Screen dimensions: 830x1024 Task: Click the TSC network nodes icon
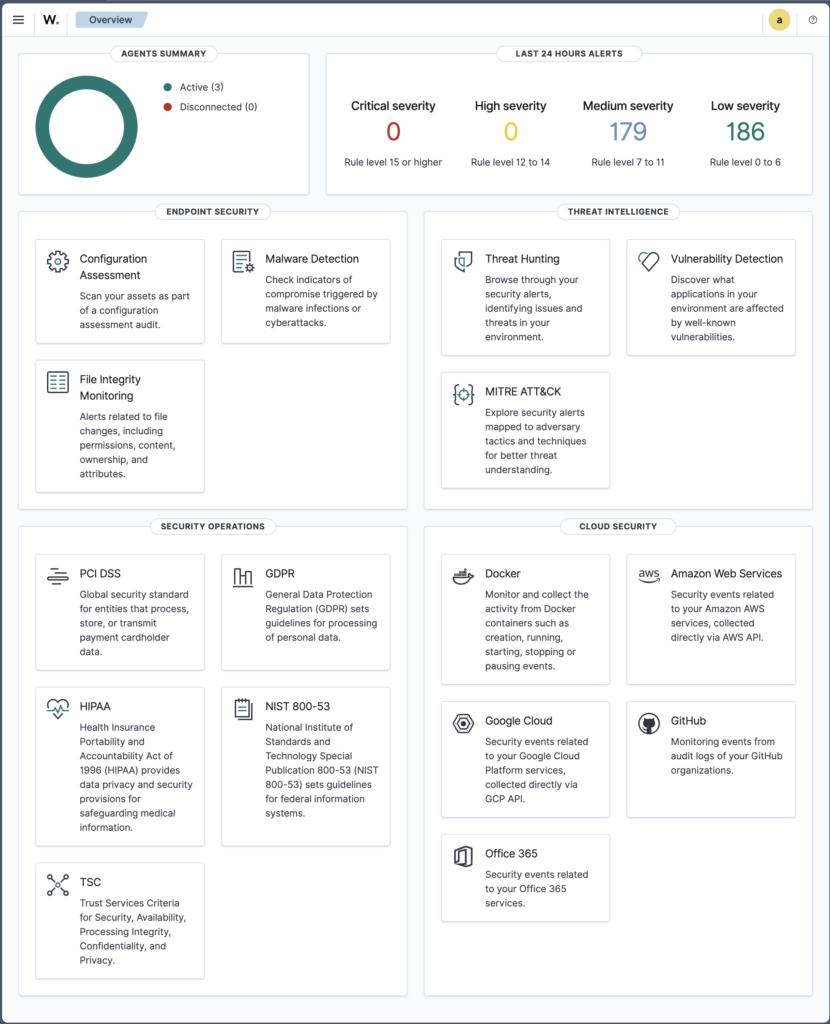(x=57, y=885)
